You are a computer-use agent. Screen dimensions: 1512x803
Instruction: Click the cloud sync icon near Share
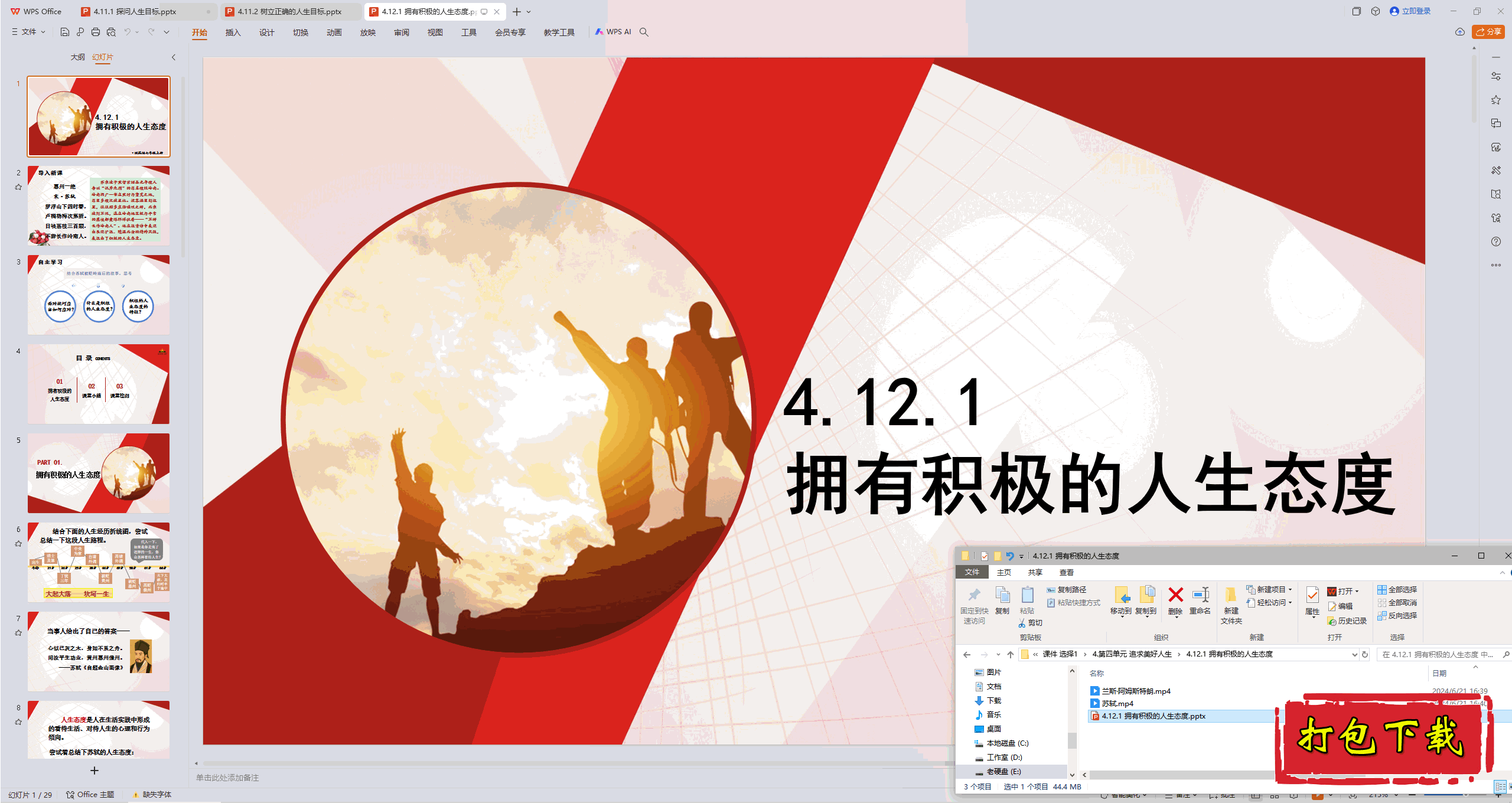[1460, 32]
